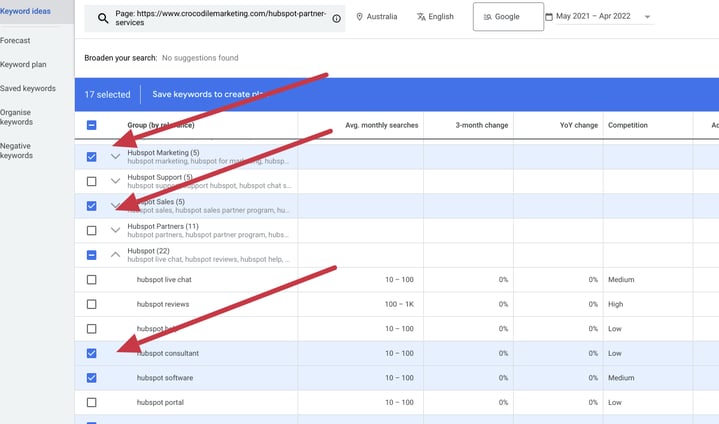Expand the Hubspot Sales group chevron
This screenshot has height=424, width=719.
pos(116,206)
